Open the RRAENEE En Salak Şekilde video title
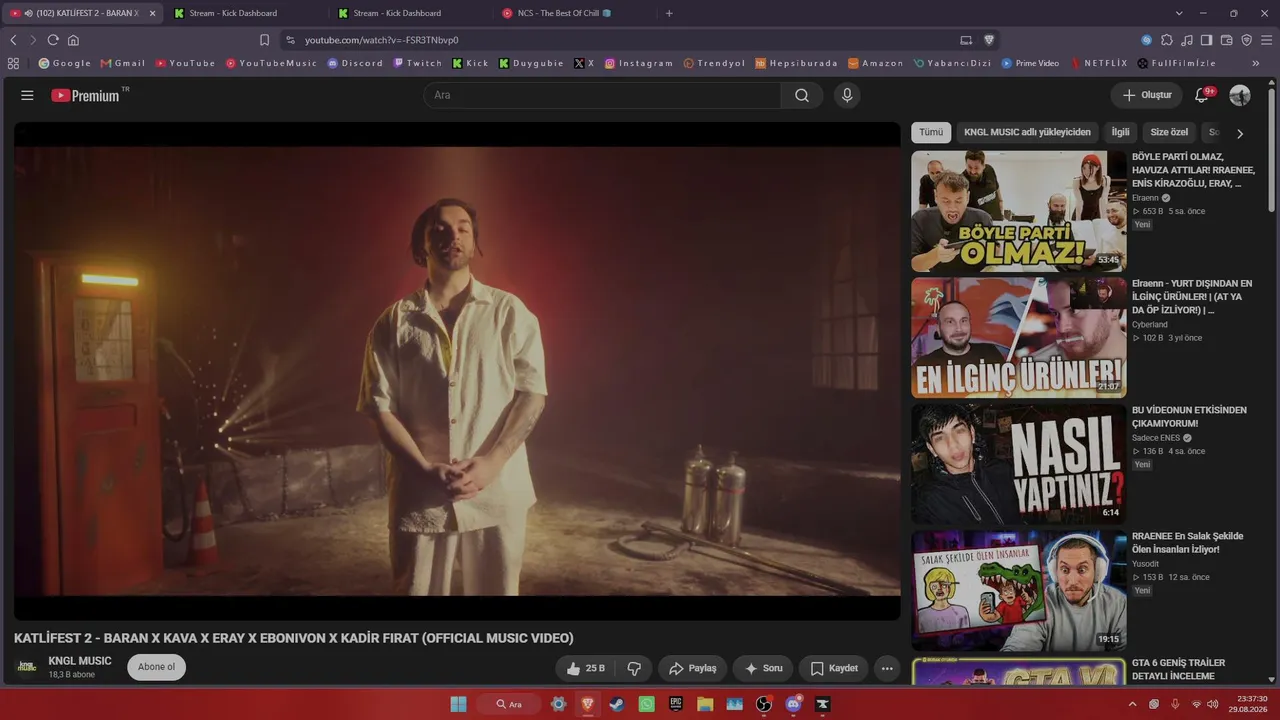 click(1189, 543)
